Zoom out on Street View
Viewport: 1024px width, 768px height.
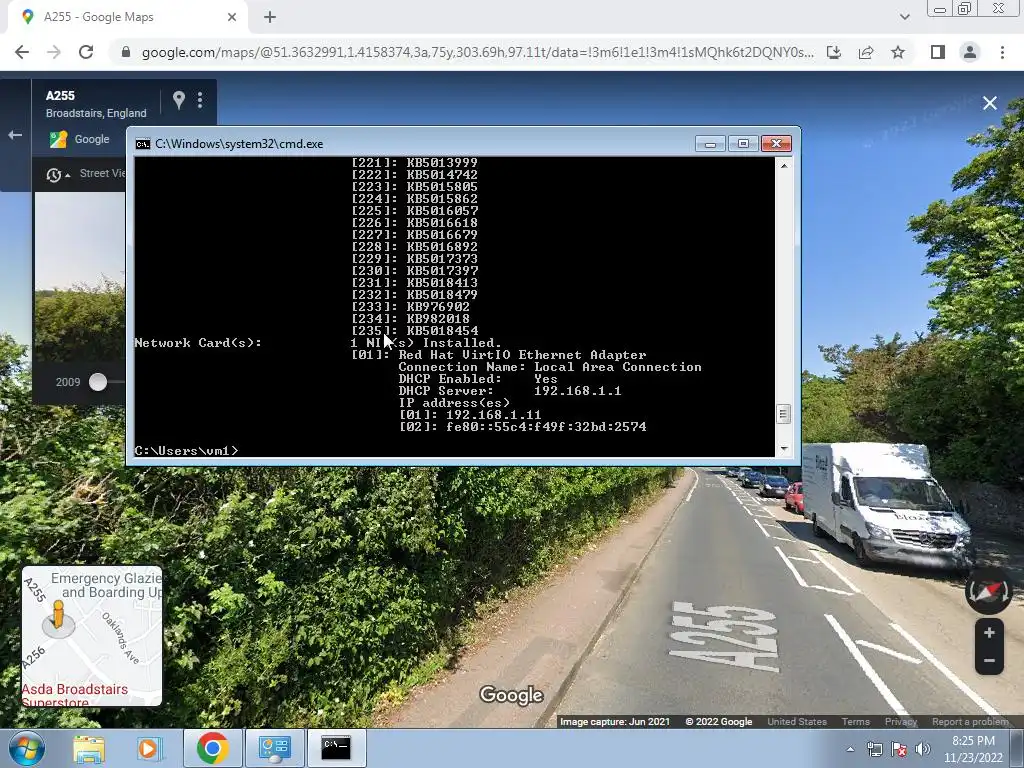(989, 660)
